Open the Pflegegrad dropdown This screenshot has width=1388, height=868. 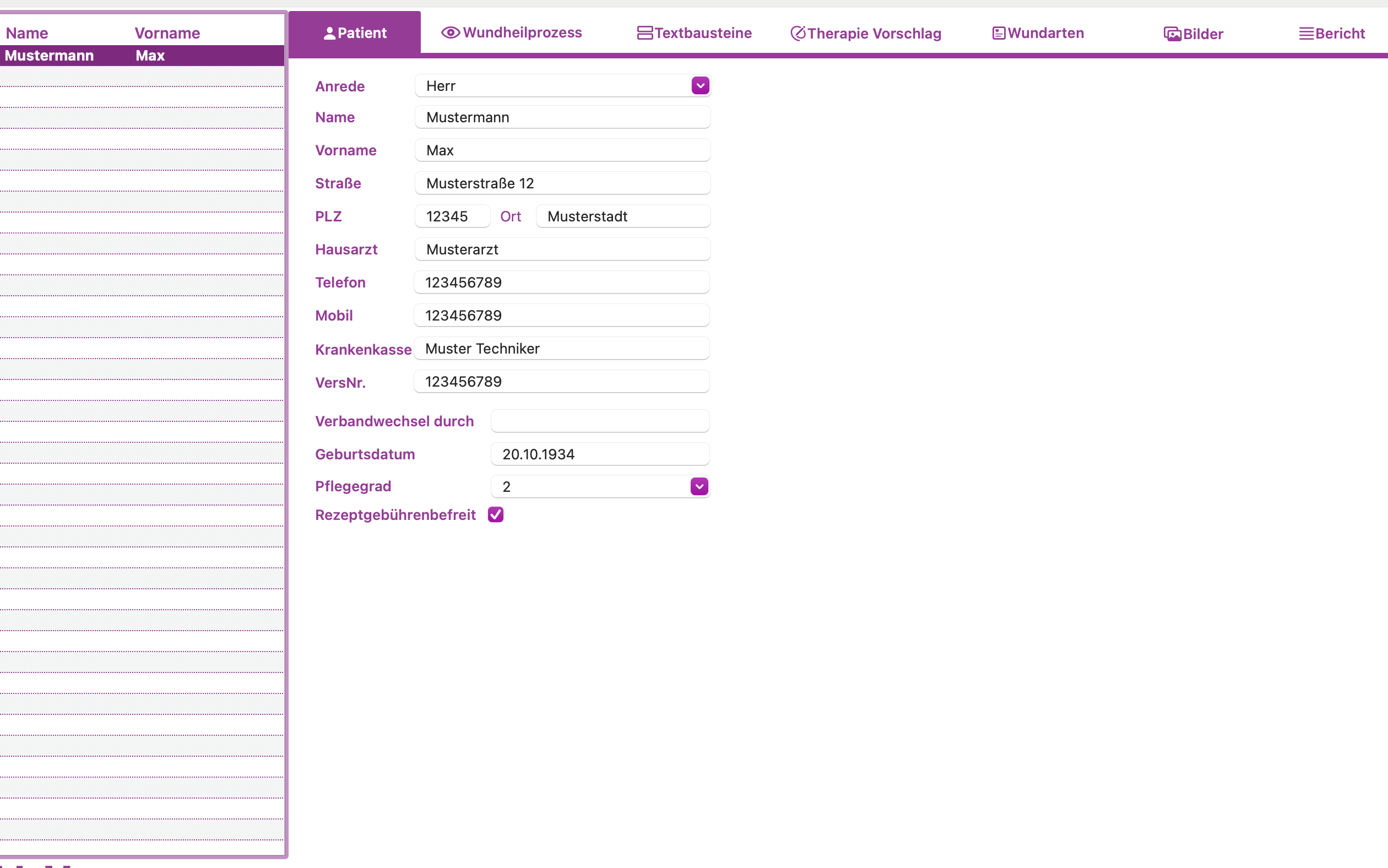pos(599,486)
